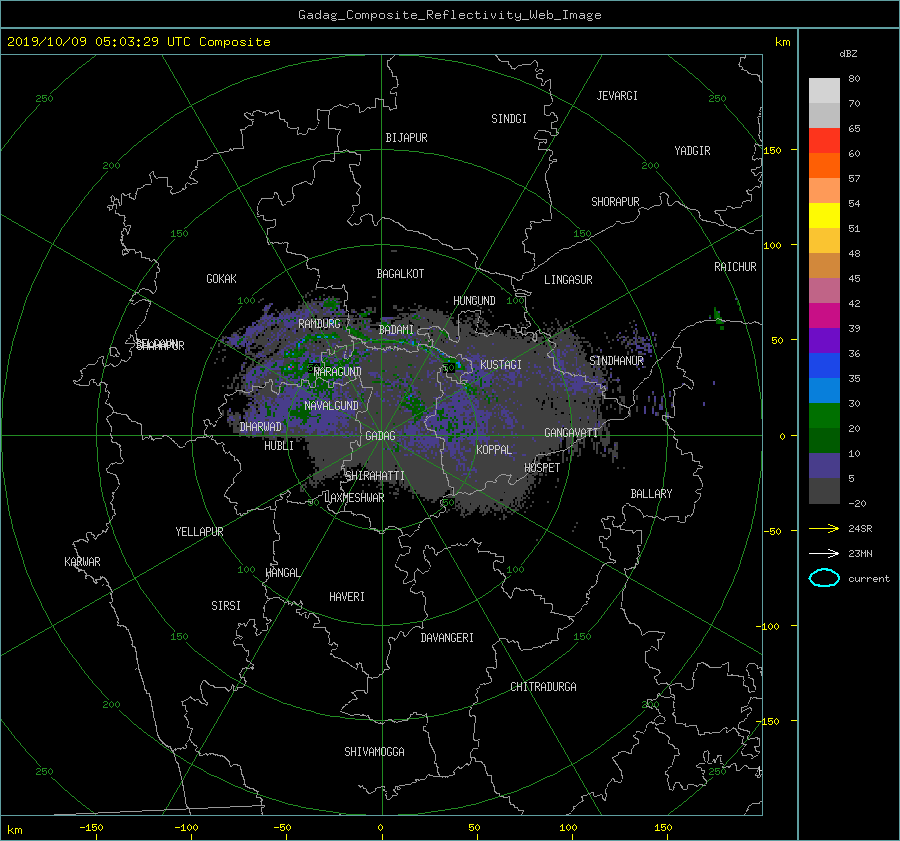The height and width of the screenshot is (841, 900).
Task: Click the yellow 24SR arrow icon
Action: click(824, 528)
